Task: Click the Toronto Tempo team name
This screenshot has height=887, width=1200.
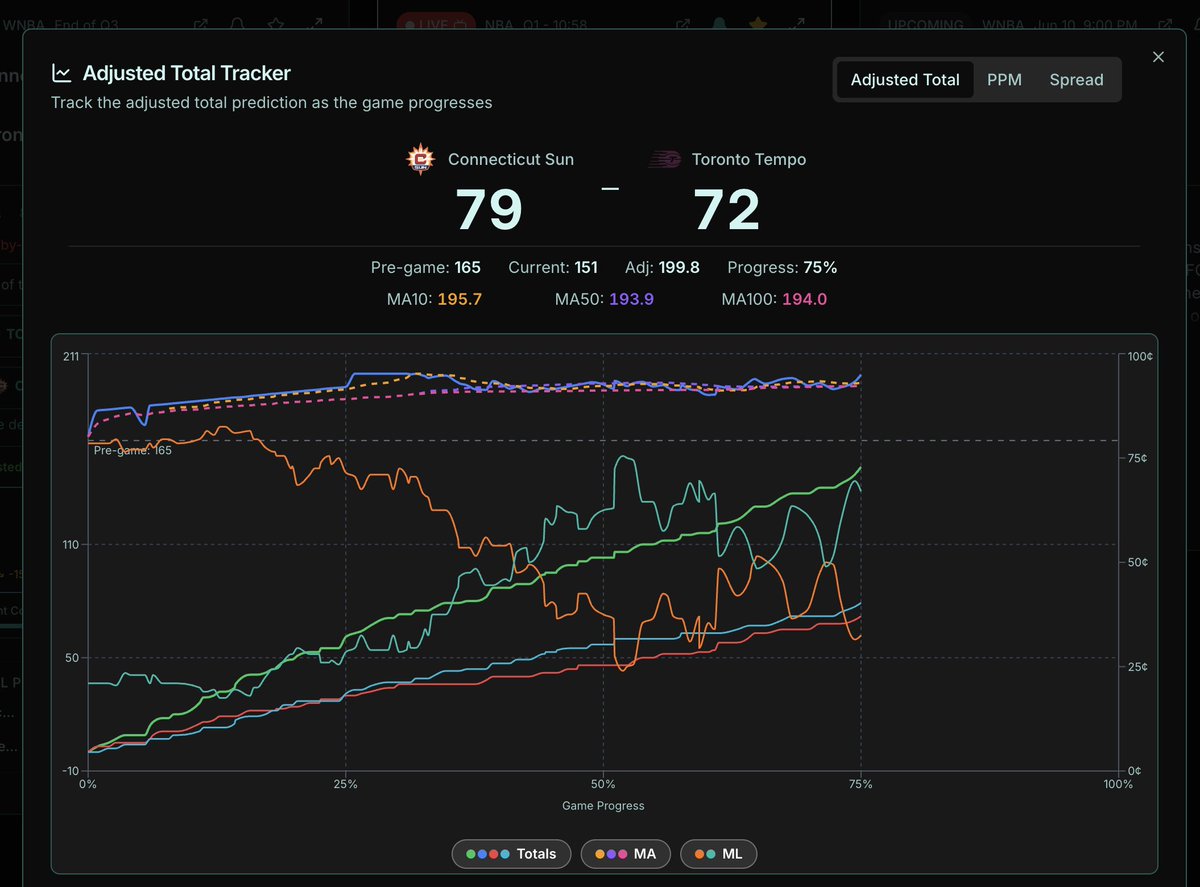Action: 749,160
